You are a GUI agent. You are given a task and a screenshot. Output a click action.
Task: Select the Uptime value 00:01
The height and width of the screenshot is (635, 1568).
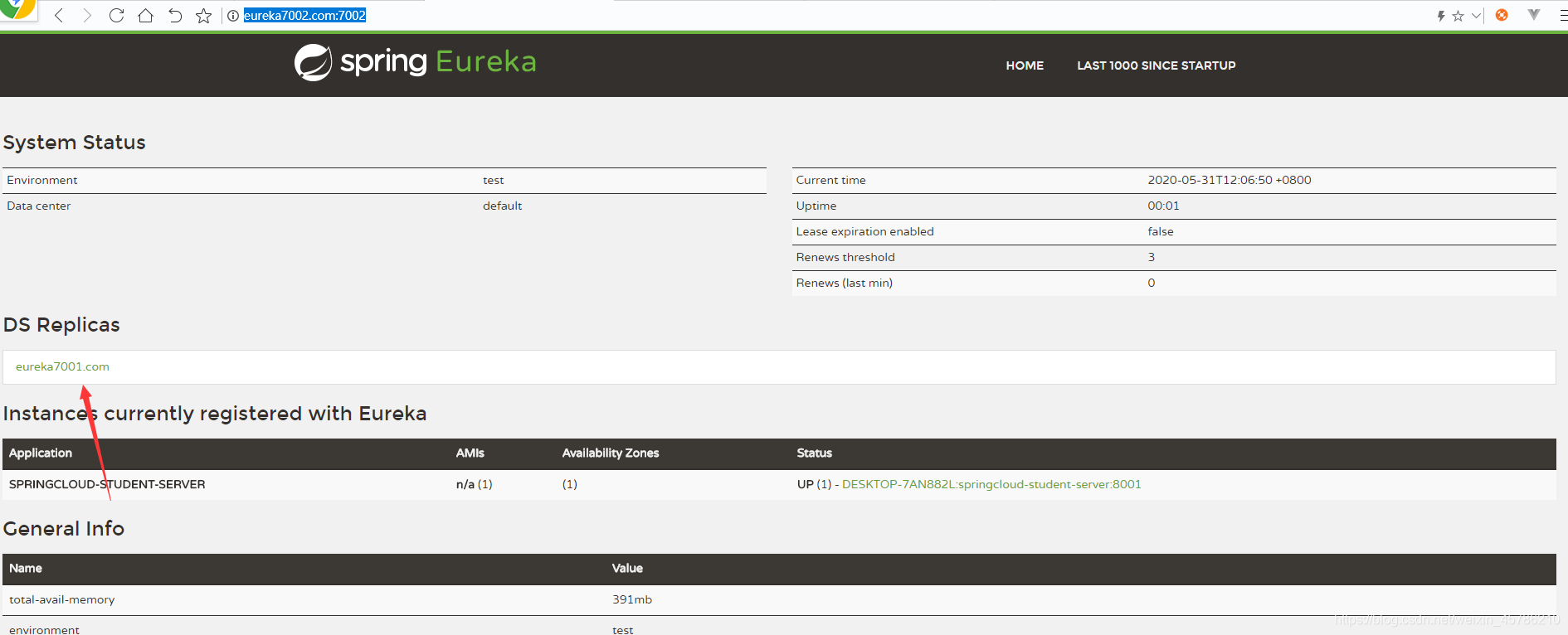(x=1163, y=206)
